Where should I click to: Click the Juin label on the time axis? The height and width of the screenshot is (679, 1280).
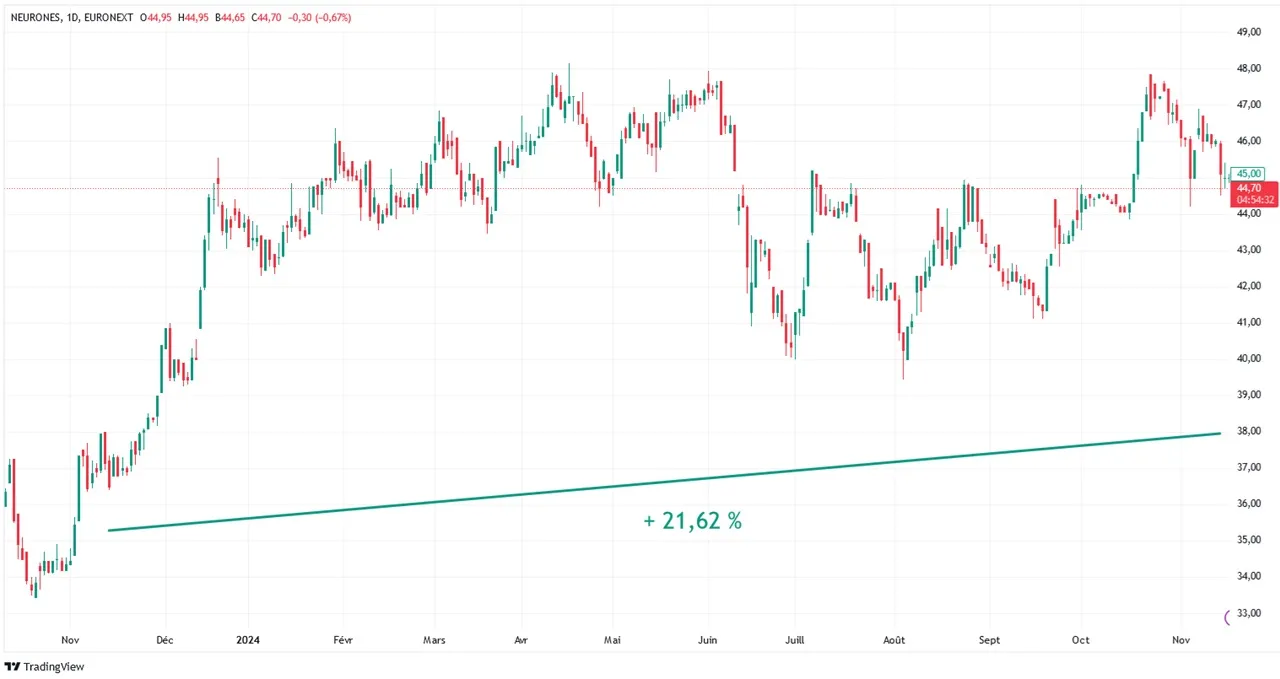click(707, 640)
